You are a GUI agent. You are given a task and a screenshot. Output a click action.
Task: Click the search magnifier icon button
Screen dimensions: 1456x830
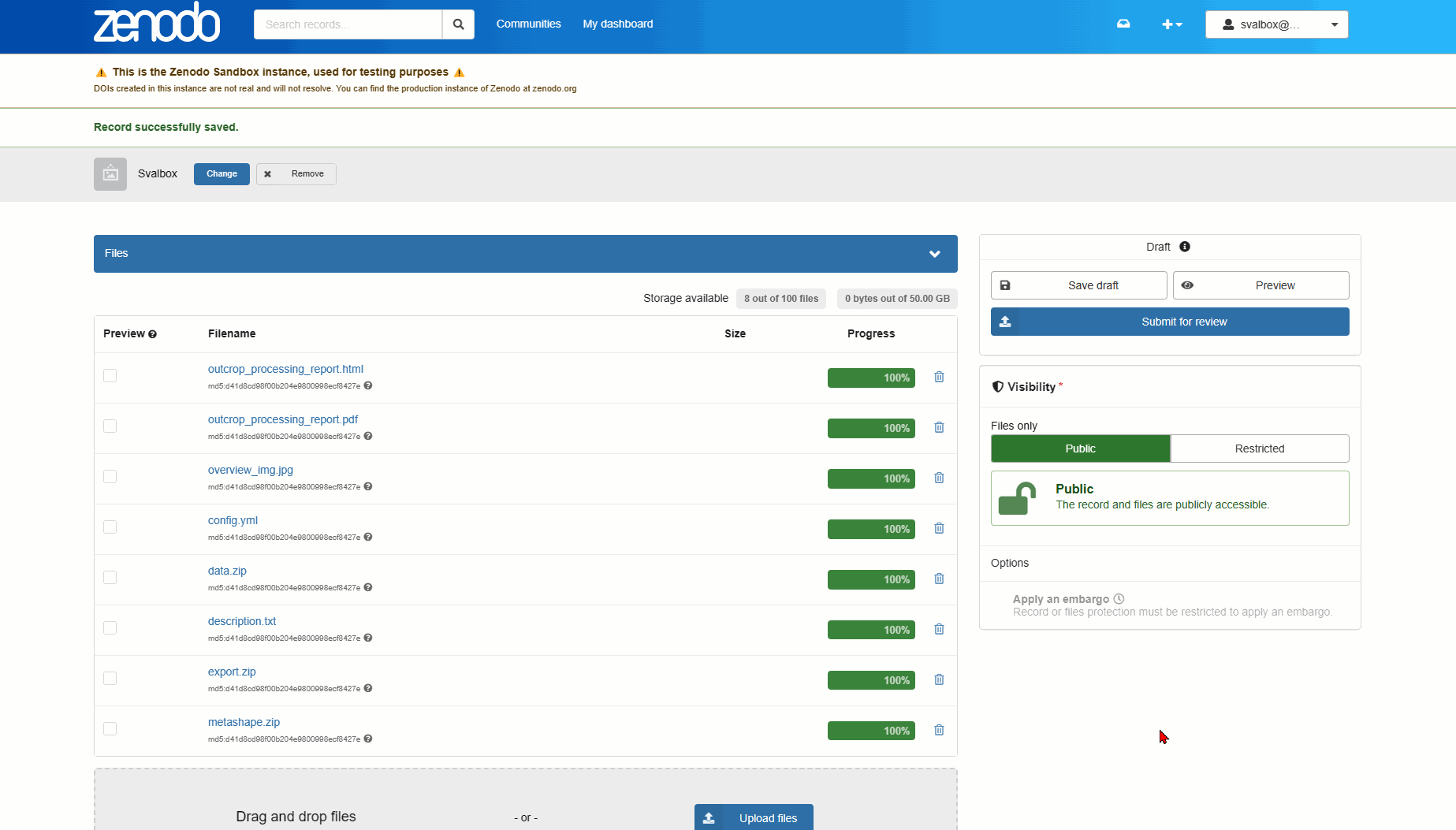click(458, 24)
